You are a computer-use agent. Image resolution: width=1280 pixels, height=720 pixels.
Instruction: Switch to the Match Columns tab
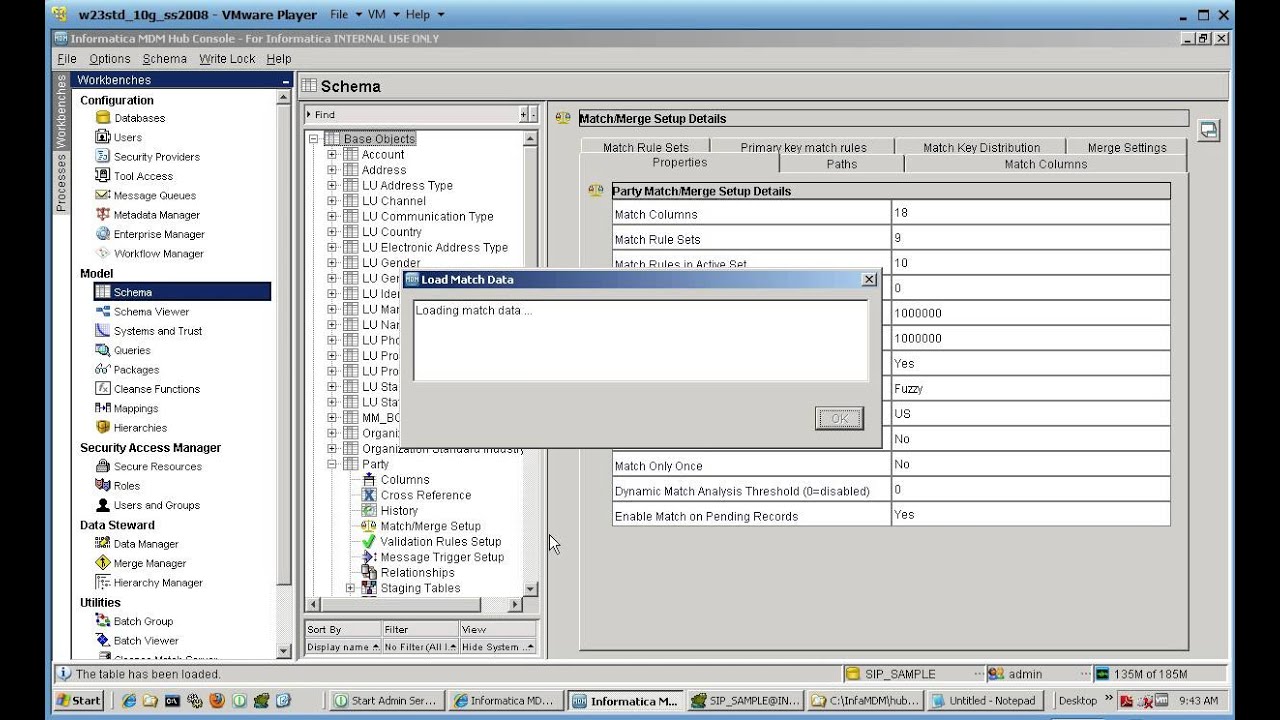(x=1046, y=164)
